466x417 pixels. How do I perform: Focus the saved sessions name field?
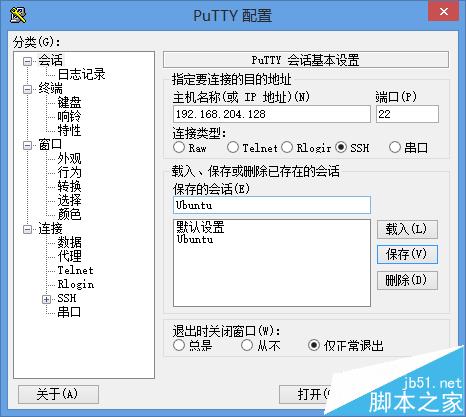pyautogui.click(x=272, y=205)
